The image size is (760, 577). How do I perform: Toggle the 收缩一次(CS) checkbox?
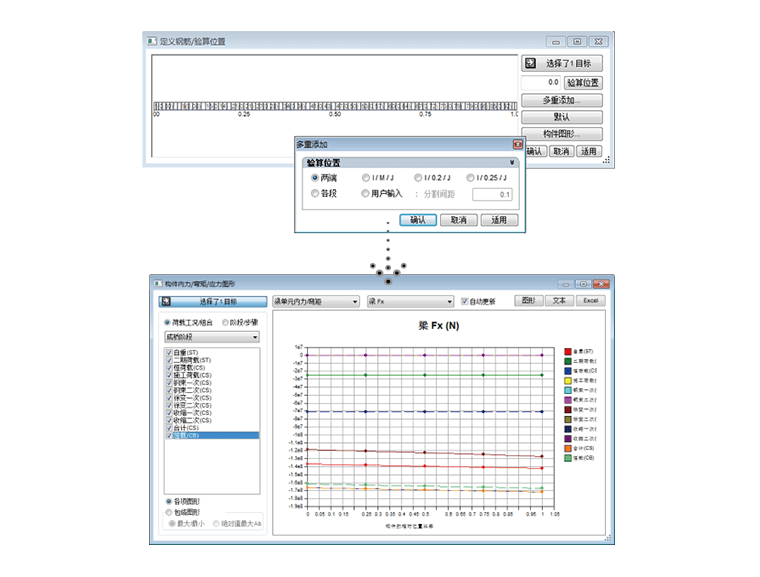pyautogui.click(x=169, y=413)
